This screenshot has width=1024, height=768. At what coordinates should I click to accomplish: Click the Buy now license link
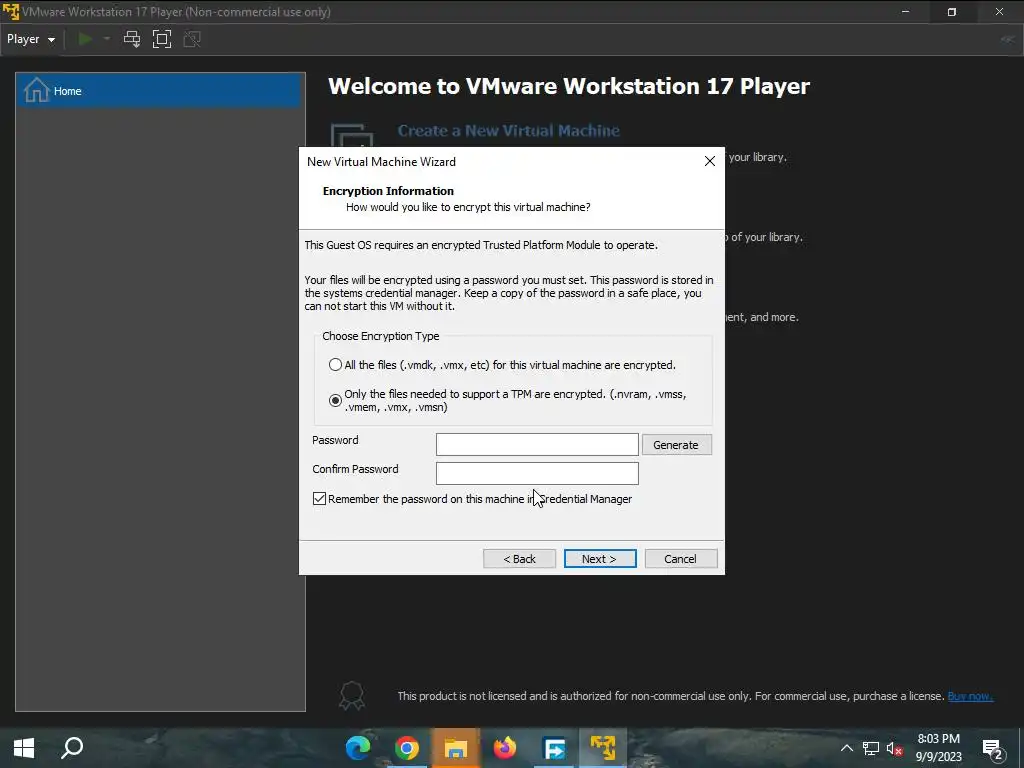click(970, 696)
